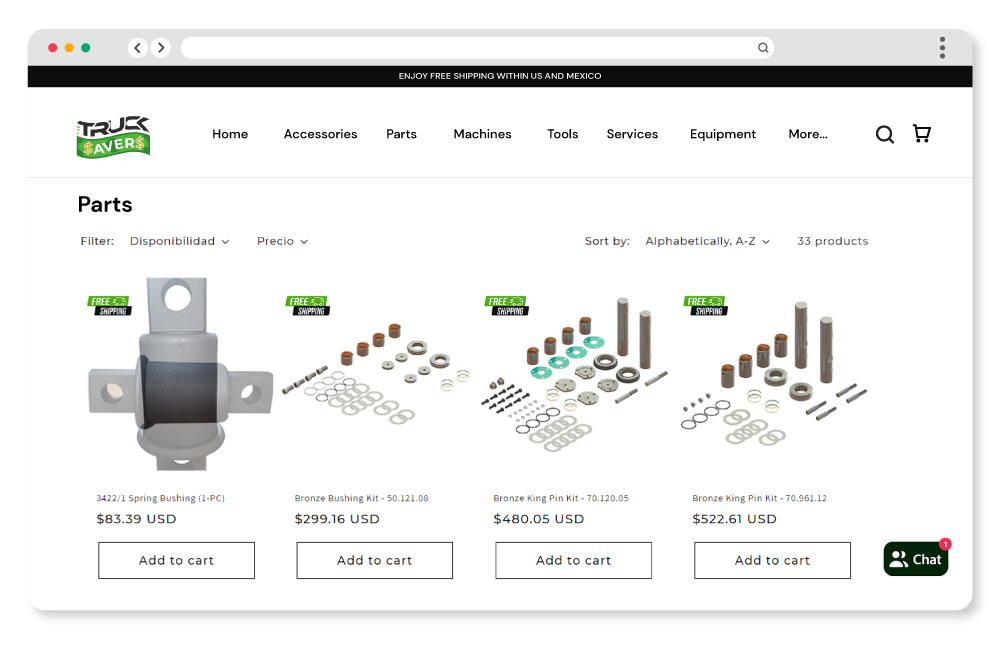The width and height of the screenshot is (1000, 653).
Task: Add Bronze King Pin Kit 70.961.12 to cart
Action: 772,560
